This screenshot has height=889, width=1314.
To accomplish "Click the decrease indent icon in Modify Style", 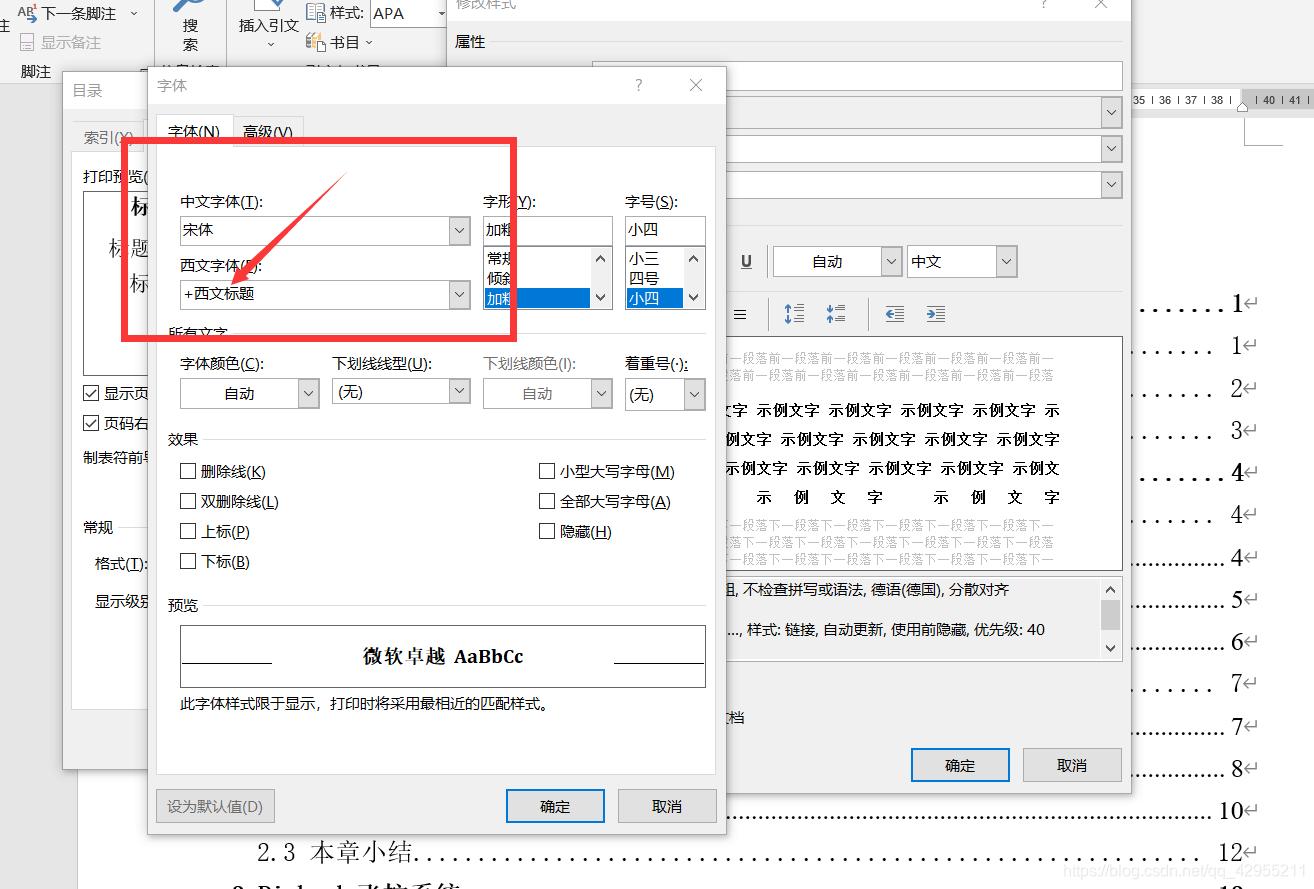I will click(x=895, y=314).
